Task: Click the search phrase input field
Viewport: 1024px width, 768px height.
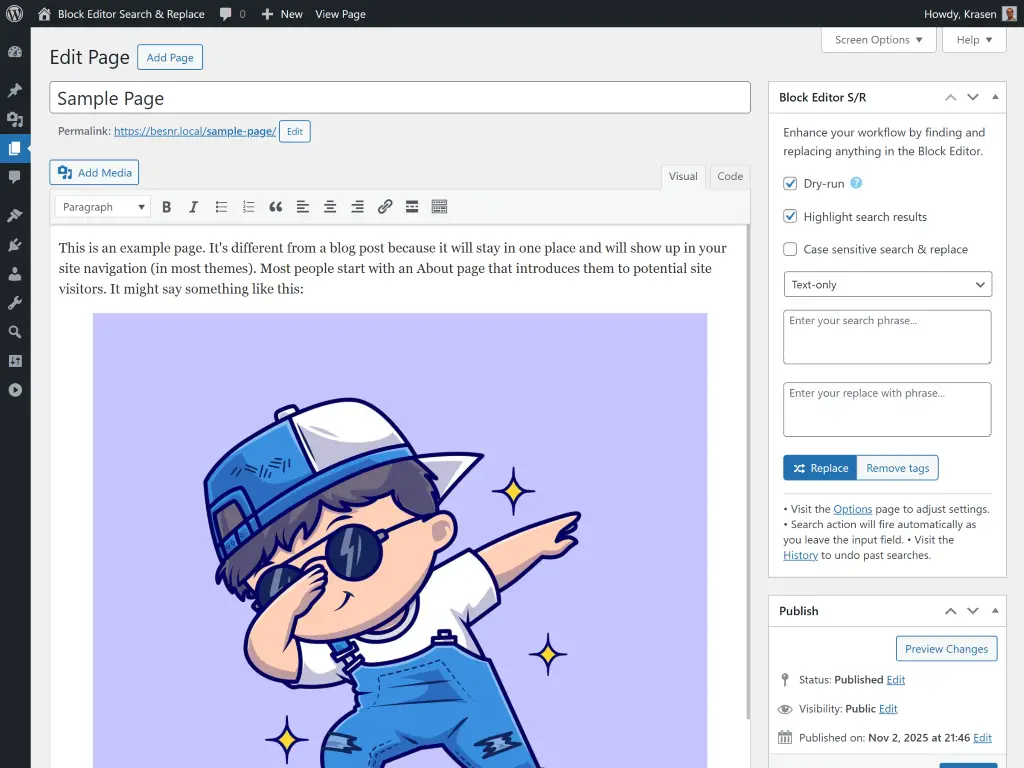Action: click(x=886, y=336)
